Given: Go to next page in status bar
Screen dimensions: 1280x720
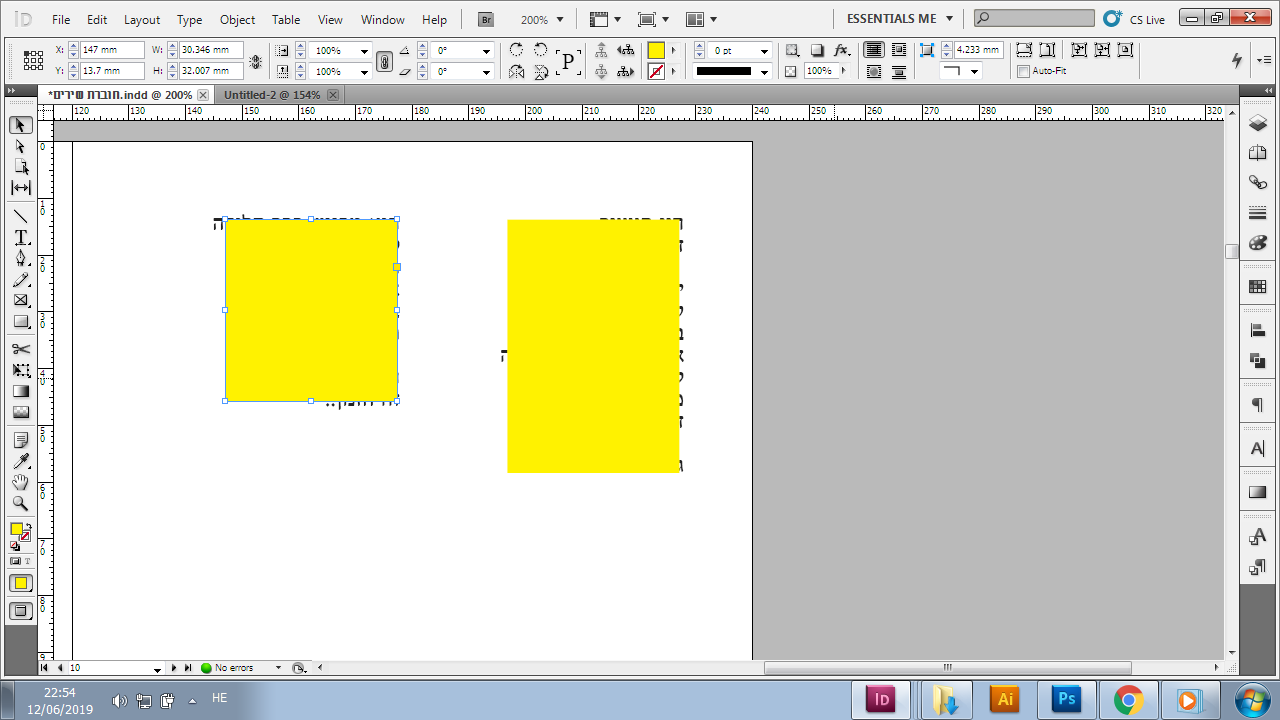Looking at the screenshot, I should pos(174,668).
